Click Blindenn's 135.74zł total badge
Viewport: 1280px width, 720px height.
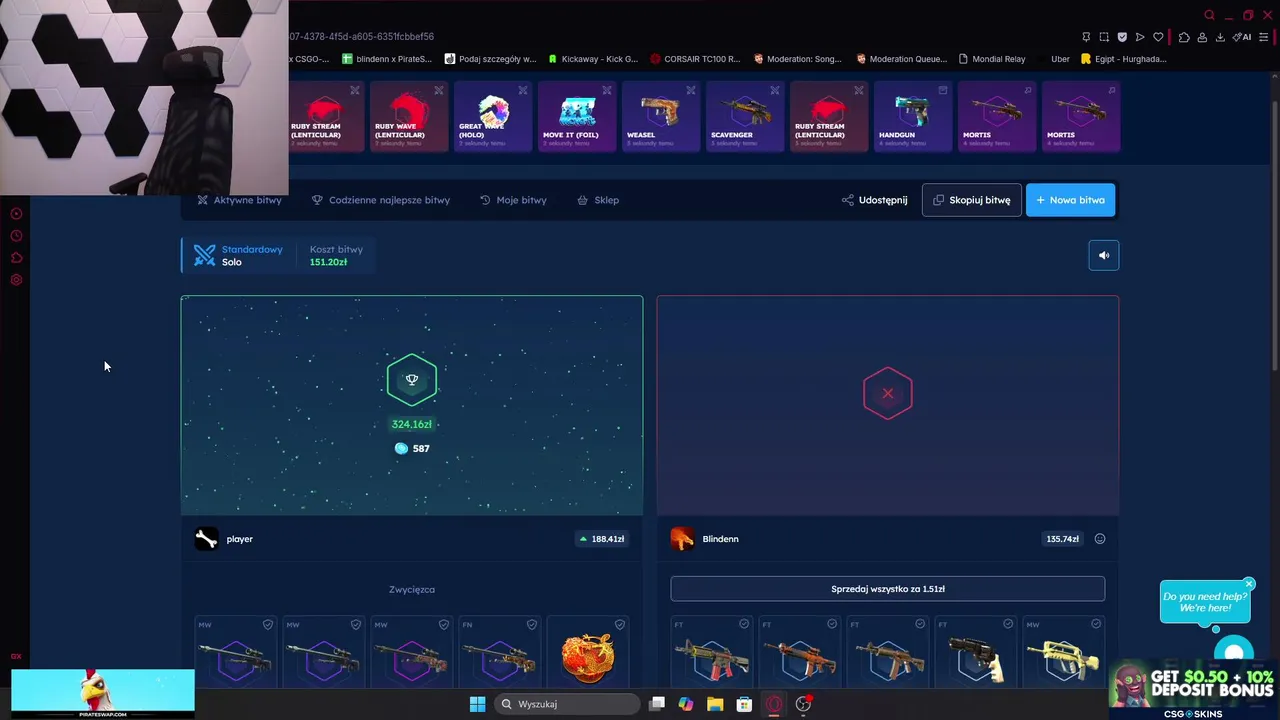(x=1062, y=539)
